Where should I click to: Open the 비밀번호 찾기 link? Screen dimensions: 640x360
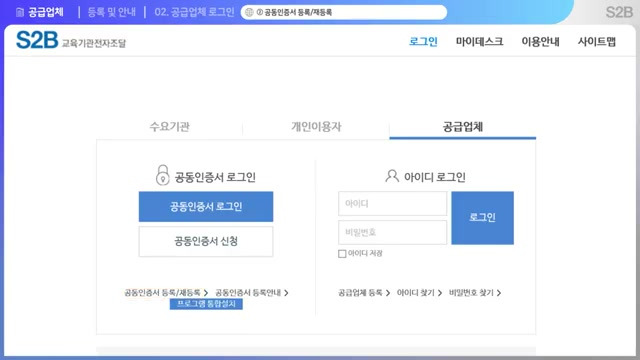pyautogui.click(x=475, y=293)
